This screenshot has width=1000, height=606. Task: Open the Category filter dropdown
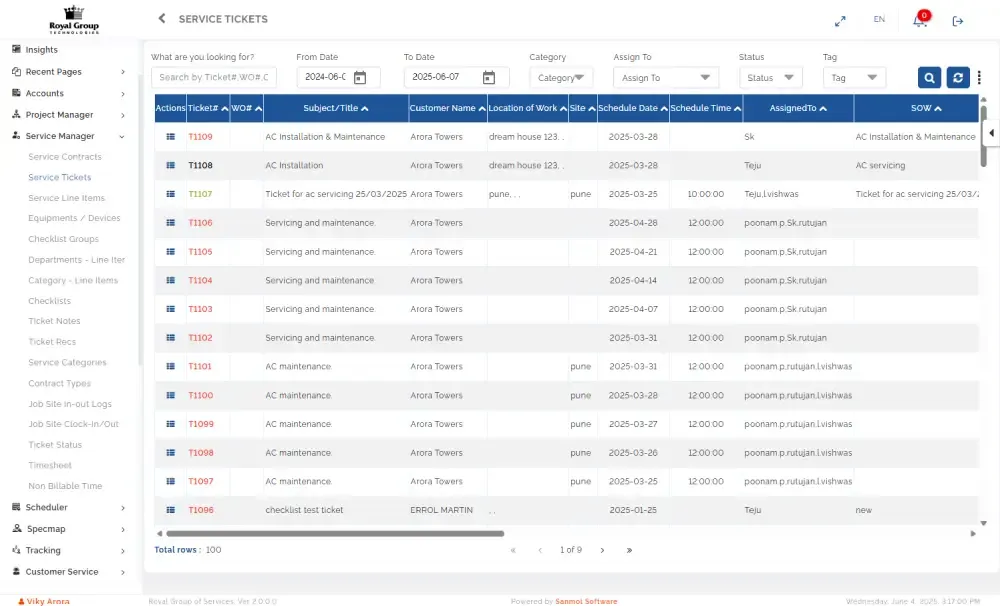coord(561,78)
